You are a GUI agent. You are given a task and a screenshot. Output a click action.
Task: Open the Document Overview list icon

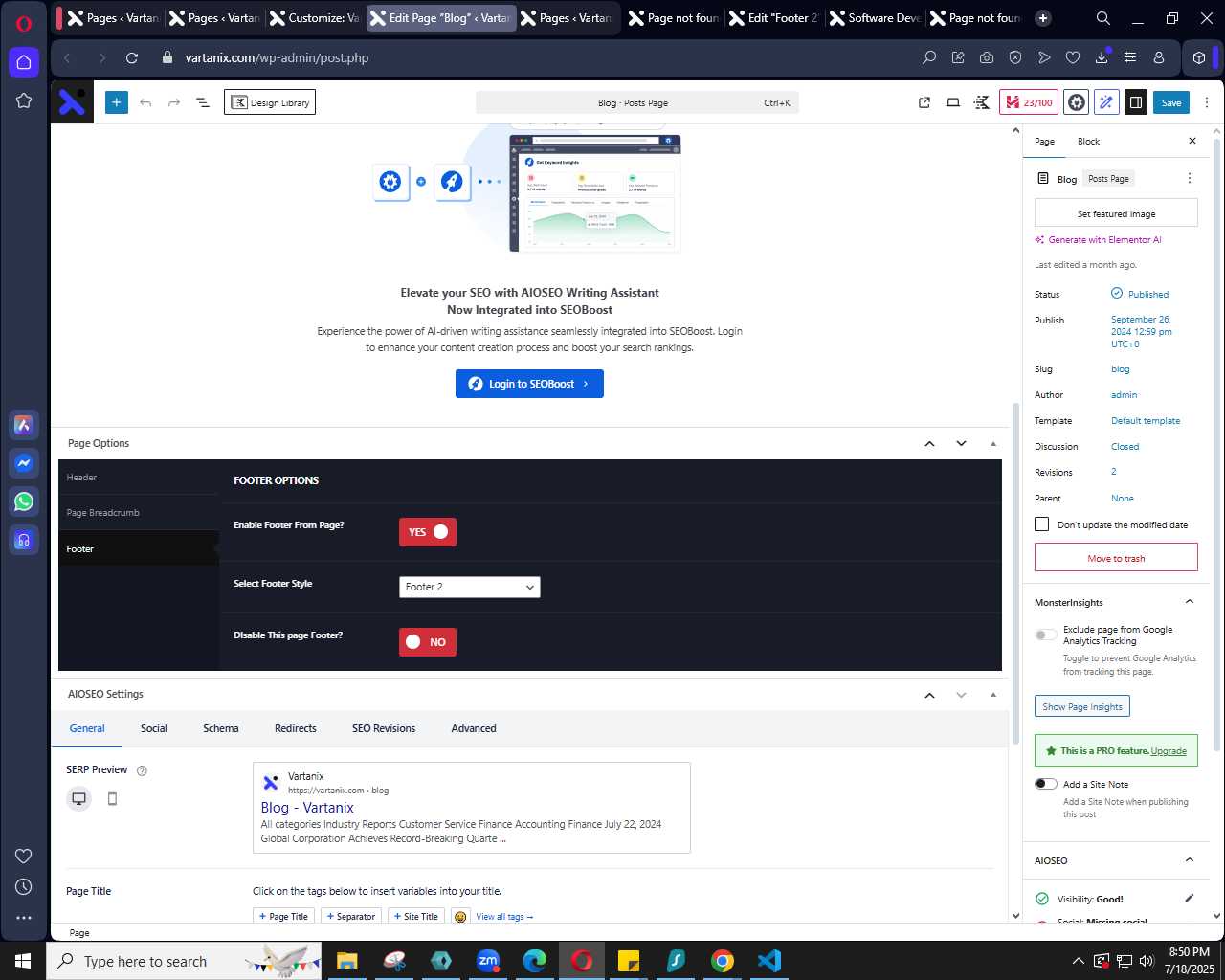pyautogui.click(x=203, y=102)
